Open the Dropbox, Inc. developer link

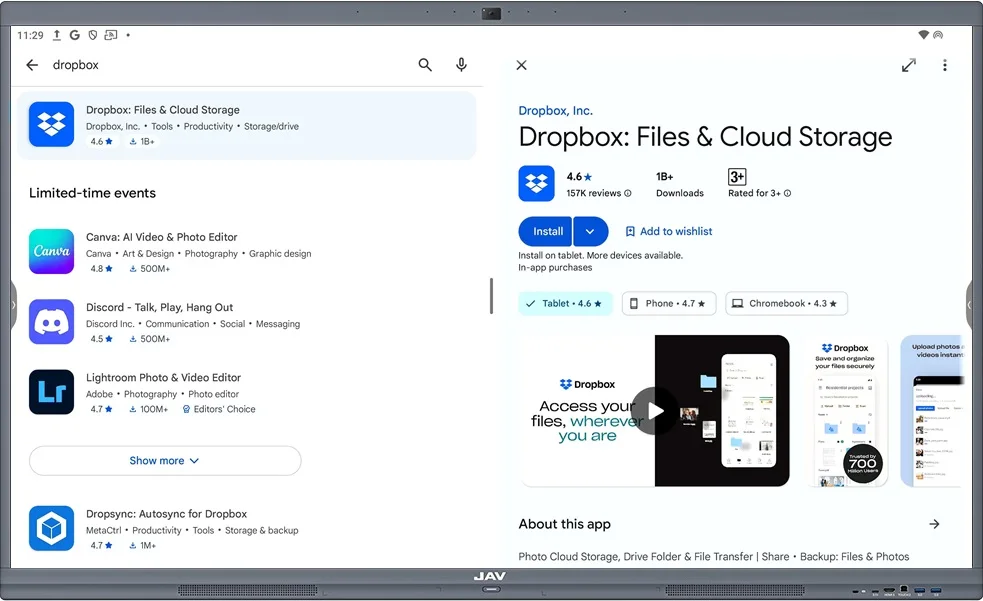click(555, 110)
